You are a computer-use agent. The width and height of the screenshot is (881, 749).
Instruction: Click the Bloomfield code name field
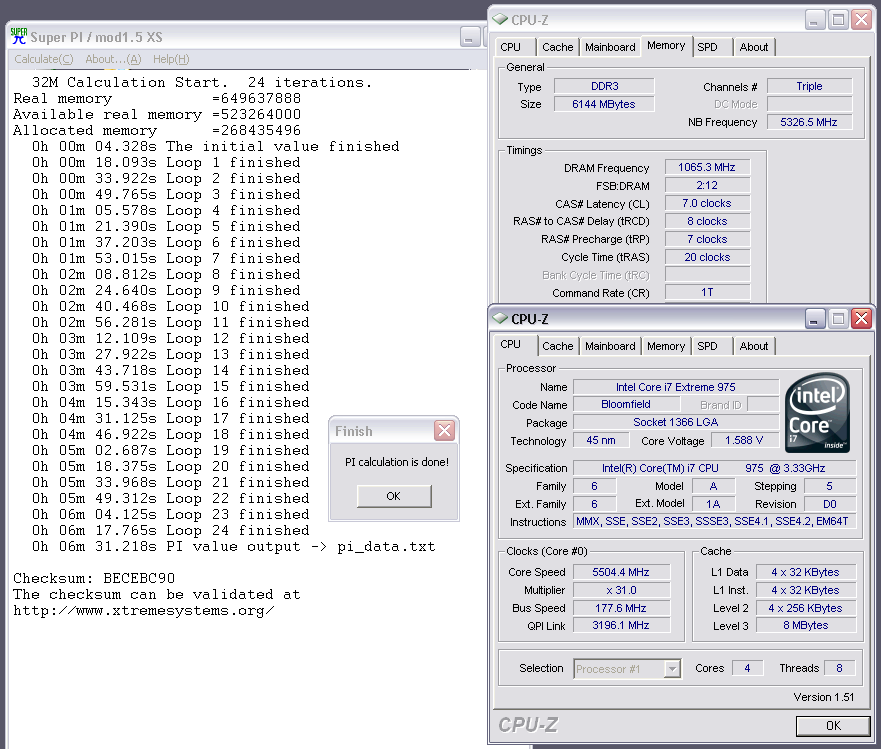coord(626,404)
